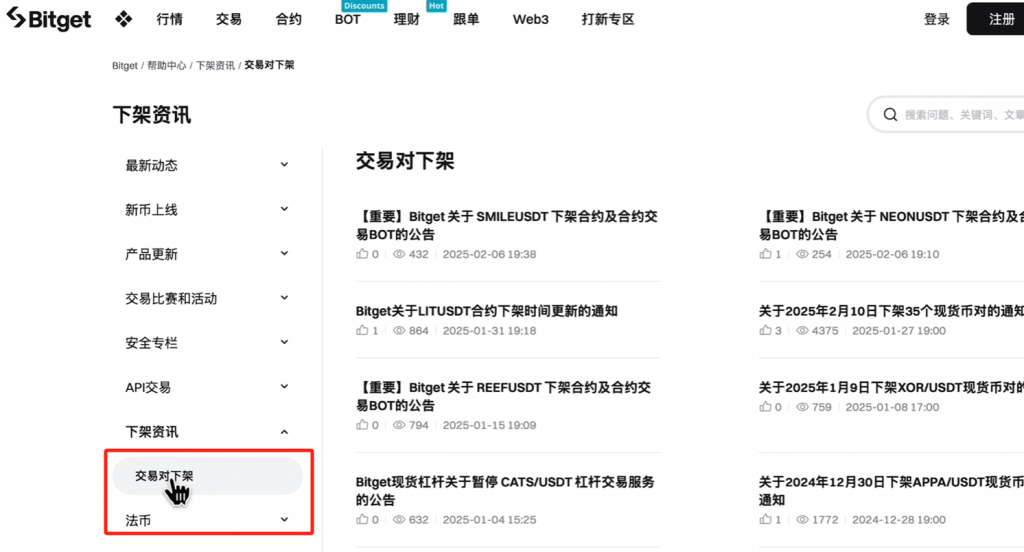Click the date 2025-01-27 19:00
The width and height of the screenshot is (1024, 552).
pyautogui.click(x=899, y=331)
